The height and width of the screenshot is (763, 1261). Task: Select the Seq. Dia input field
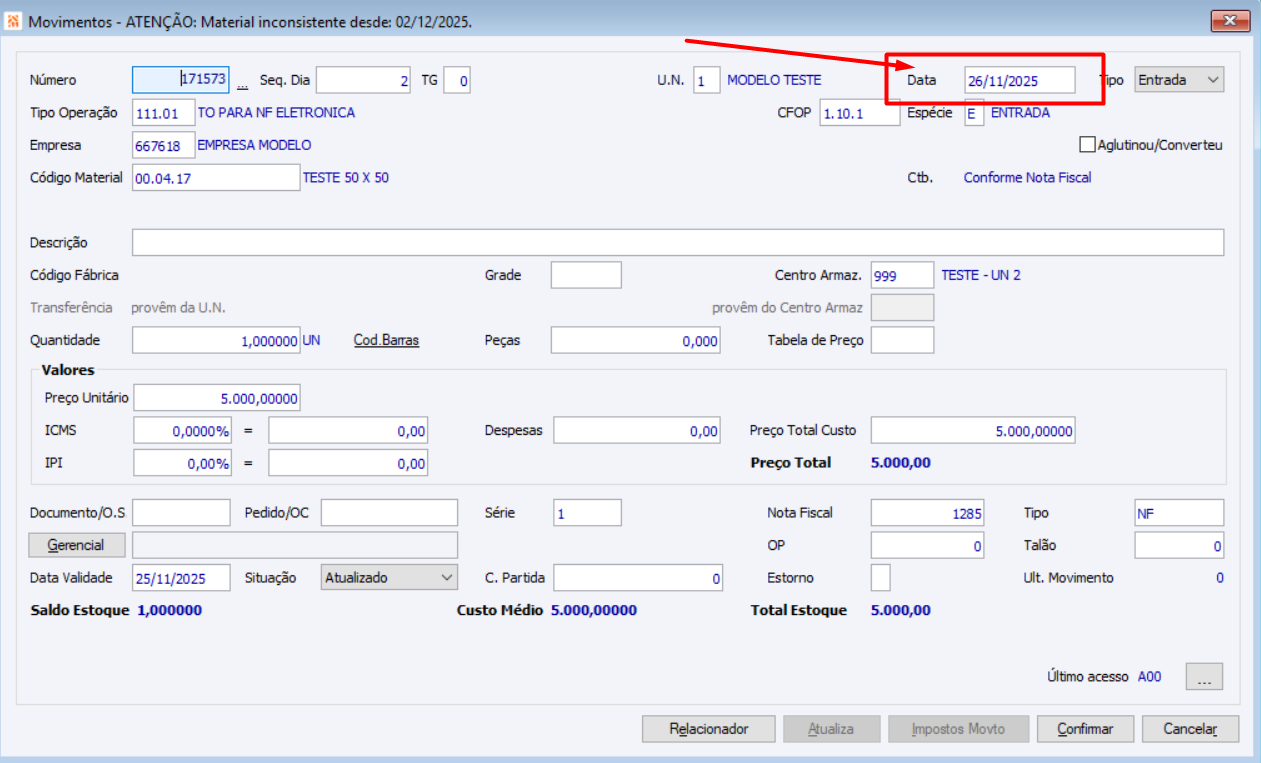pos(364,80)
